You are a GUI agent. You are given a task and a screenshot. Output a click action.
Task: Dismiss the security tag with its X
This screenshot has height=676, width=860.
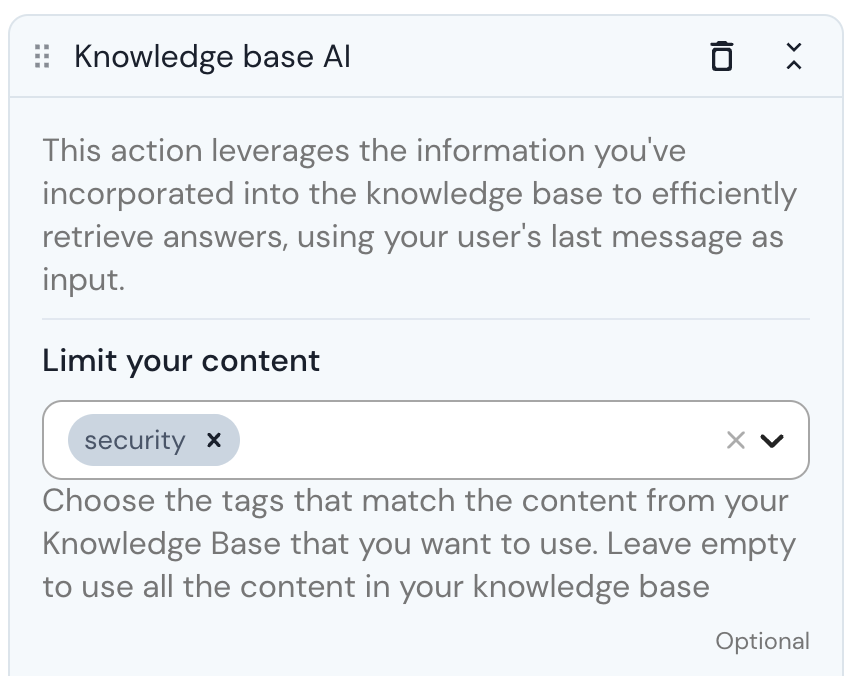coord(214,440)
